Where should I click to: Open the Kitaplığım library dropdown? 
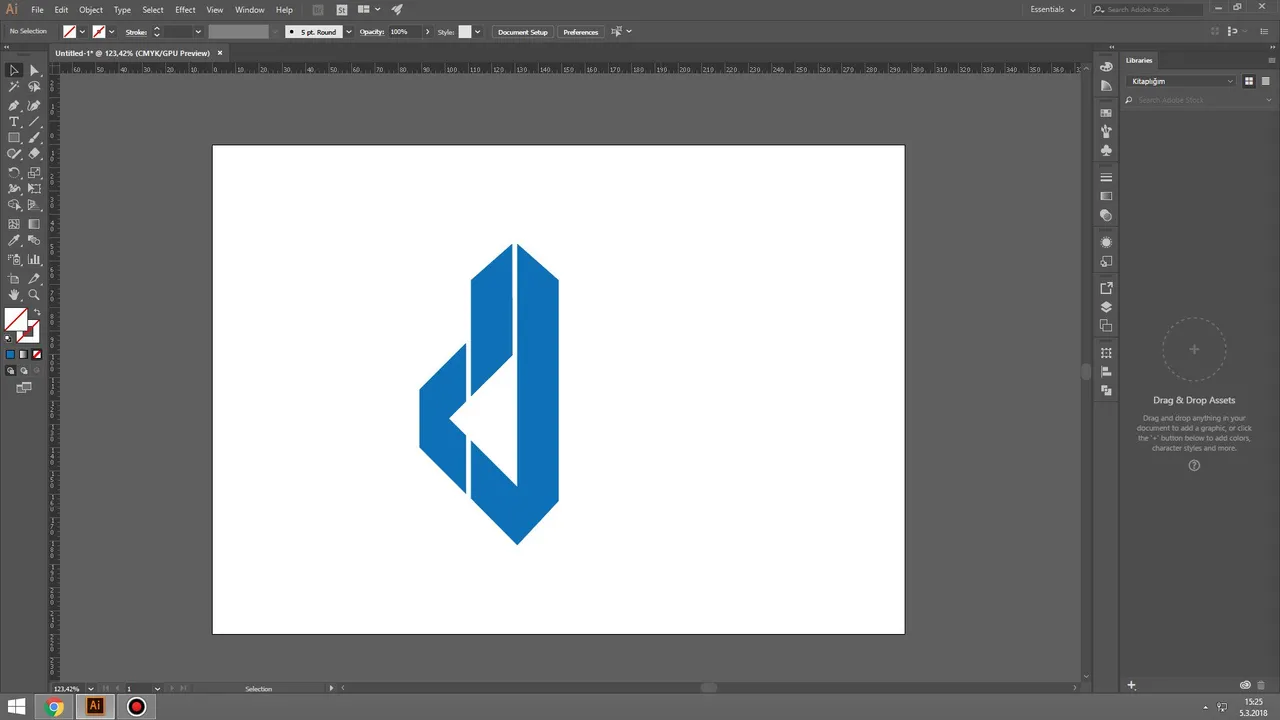1182,81
